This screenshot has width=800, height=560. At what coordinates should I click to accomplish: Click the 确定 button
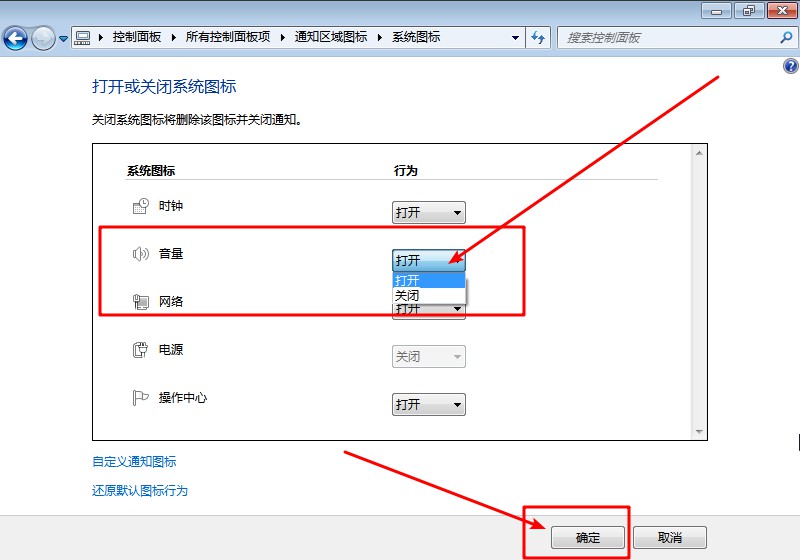[x=588, y=538]
